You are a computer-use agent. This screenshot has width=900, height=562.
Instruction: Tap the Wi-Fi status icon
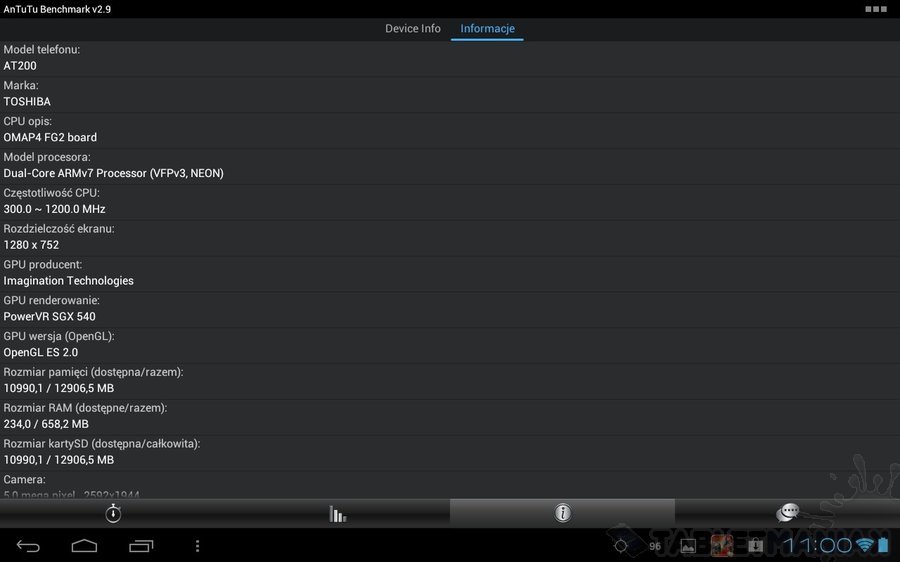[864, 545]
